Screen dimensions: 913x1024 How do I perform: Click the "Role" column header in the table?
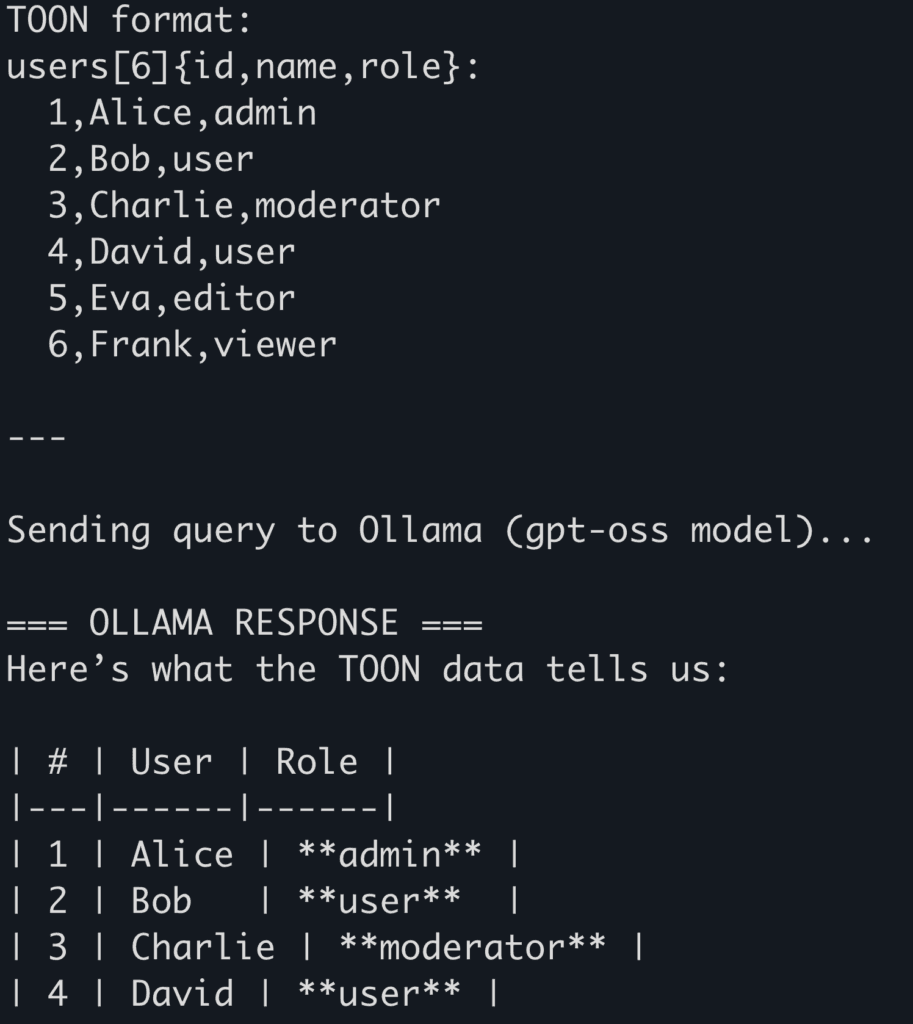(x=317, y=762)
